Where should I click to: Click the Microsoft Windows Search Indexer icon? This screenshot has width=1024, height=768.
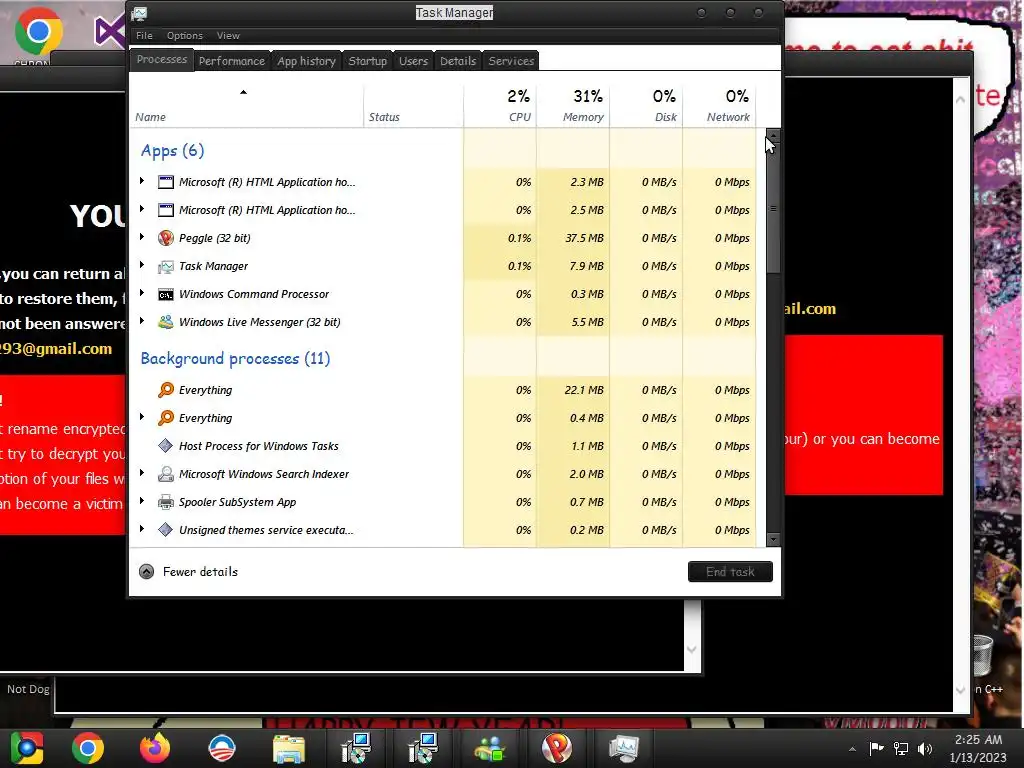pyautogui.click(x=166, y=474)
